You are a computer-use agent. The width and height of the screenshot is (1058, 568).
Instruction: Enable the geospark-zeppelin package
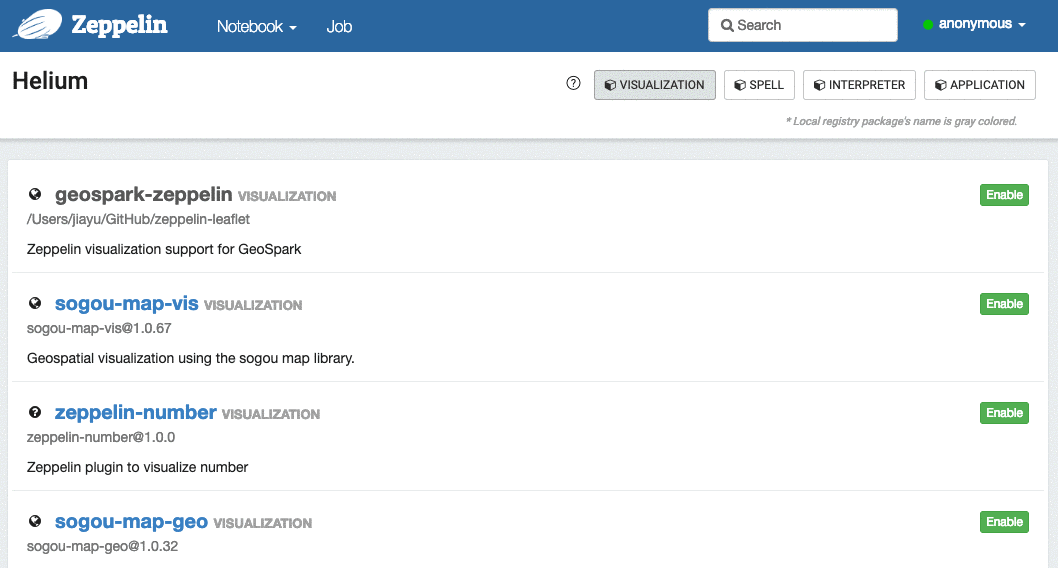(x=1004, y=195)
